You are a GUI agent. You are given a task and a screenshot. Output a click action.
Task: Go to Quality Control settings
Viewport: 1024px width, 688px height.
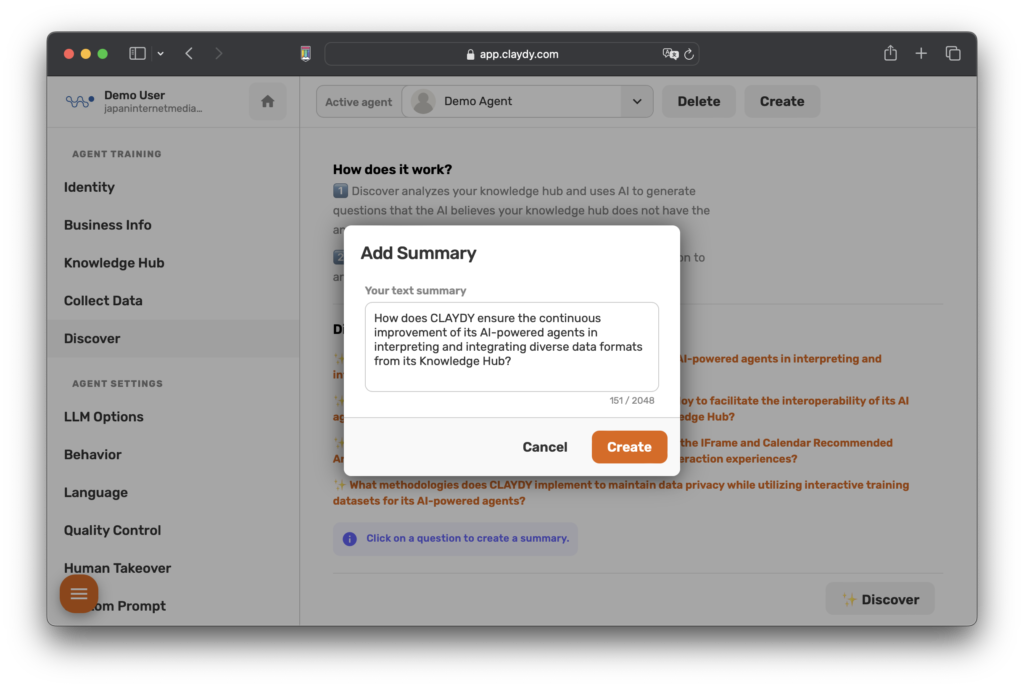click(x=112, y=531)
